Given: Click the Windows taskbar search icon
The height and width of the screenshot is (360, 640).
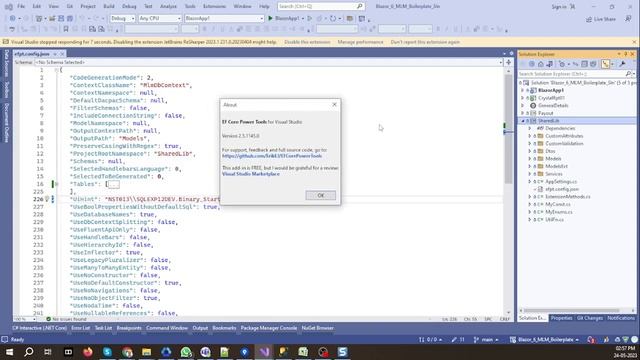Looking at the screenshot, I should point(29,352).
